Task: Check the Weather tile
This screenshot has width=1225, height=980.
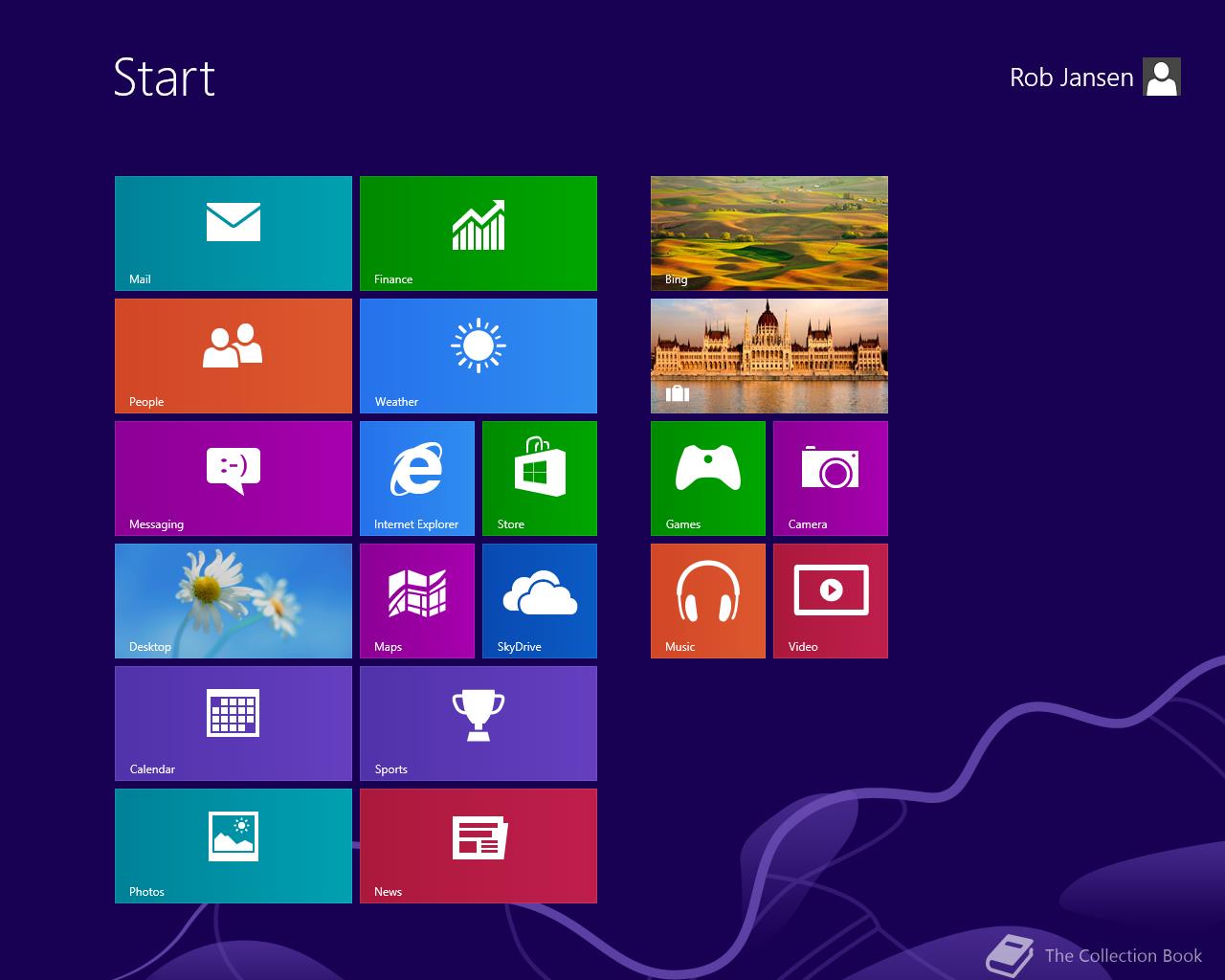Action: pos(479,356)
